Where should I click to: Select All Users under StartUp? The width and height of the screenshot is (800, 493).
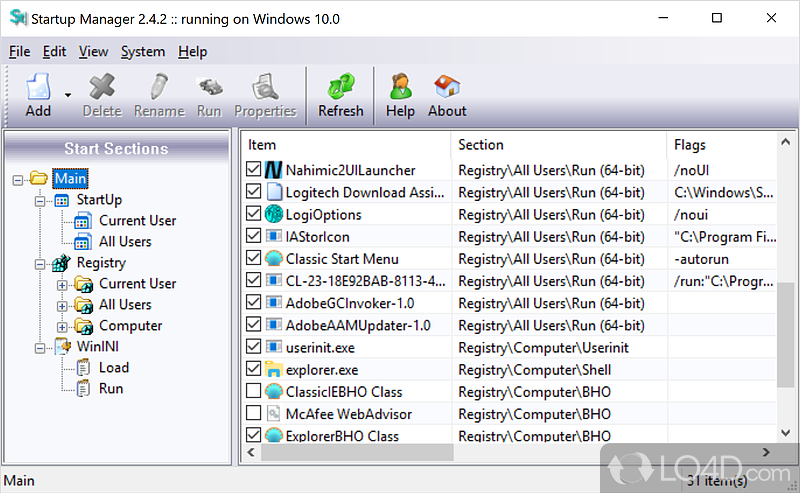tap(125, 241)
